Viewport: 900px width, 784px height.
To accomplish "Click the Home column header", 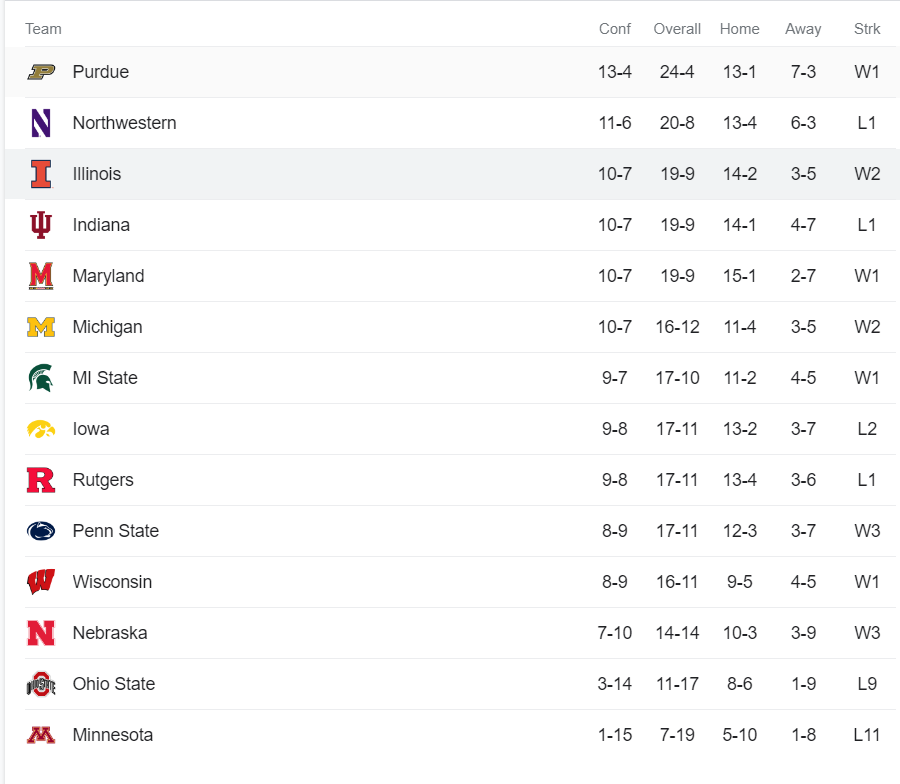I will point(739,29).
